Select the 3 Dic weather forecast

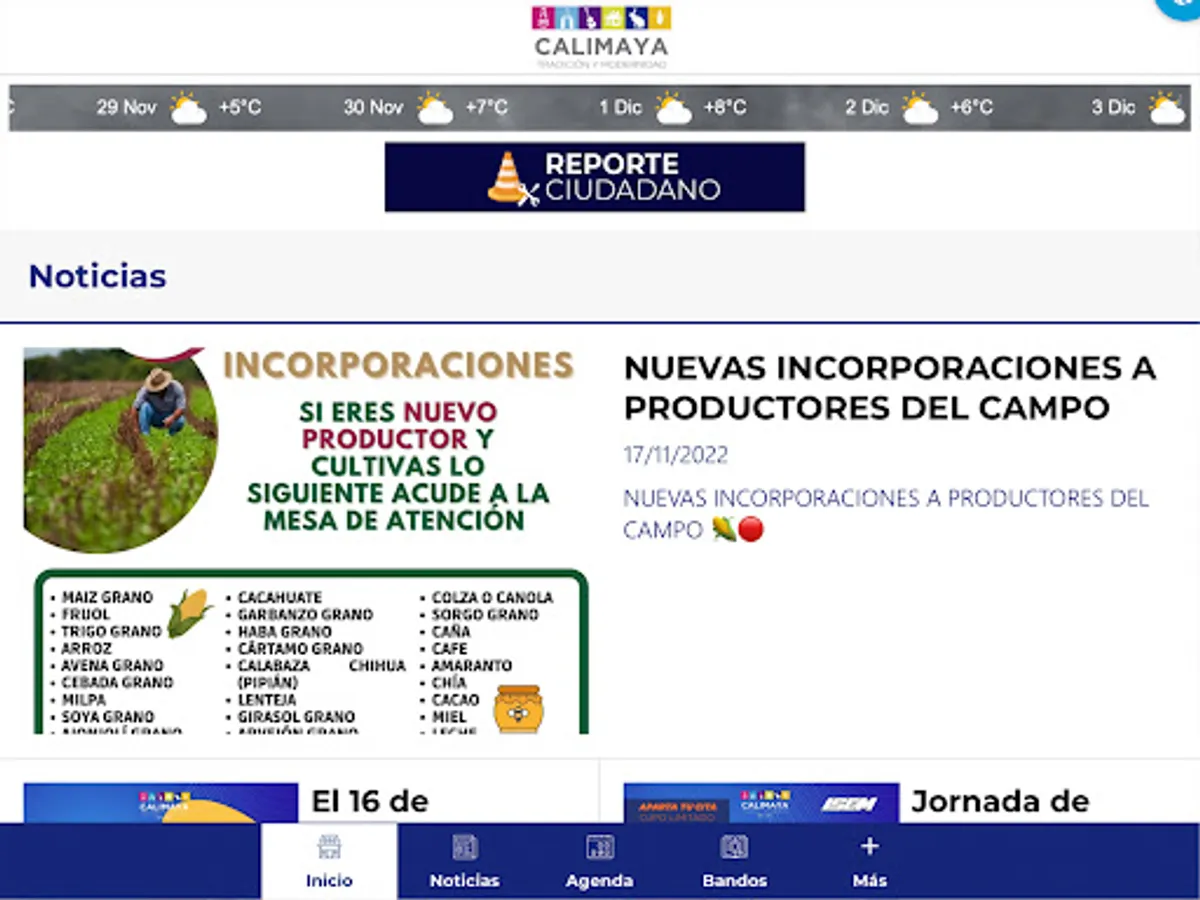tap(1139, 107)
